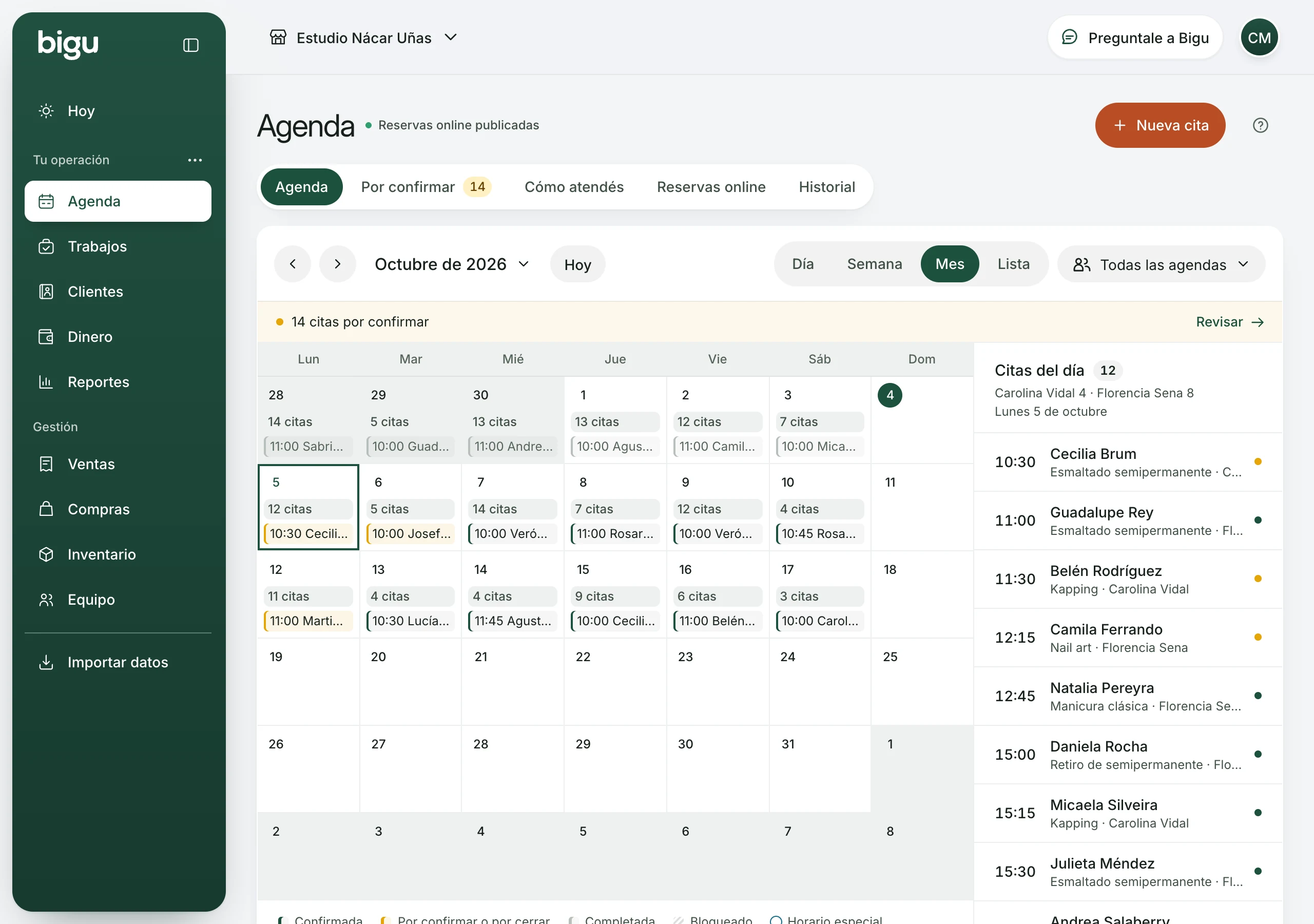
Task: Open Inventario section
Action: [118, 554]
